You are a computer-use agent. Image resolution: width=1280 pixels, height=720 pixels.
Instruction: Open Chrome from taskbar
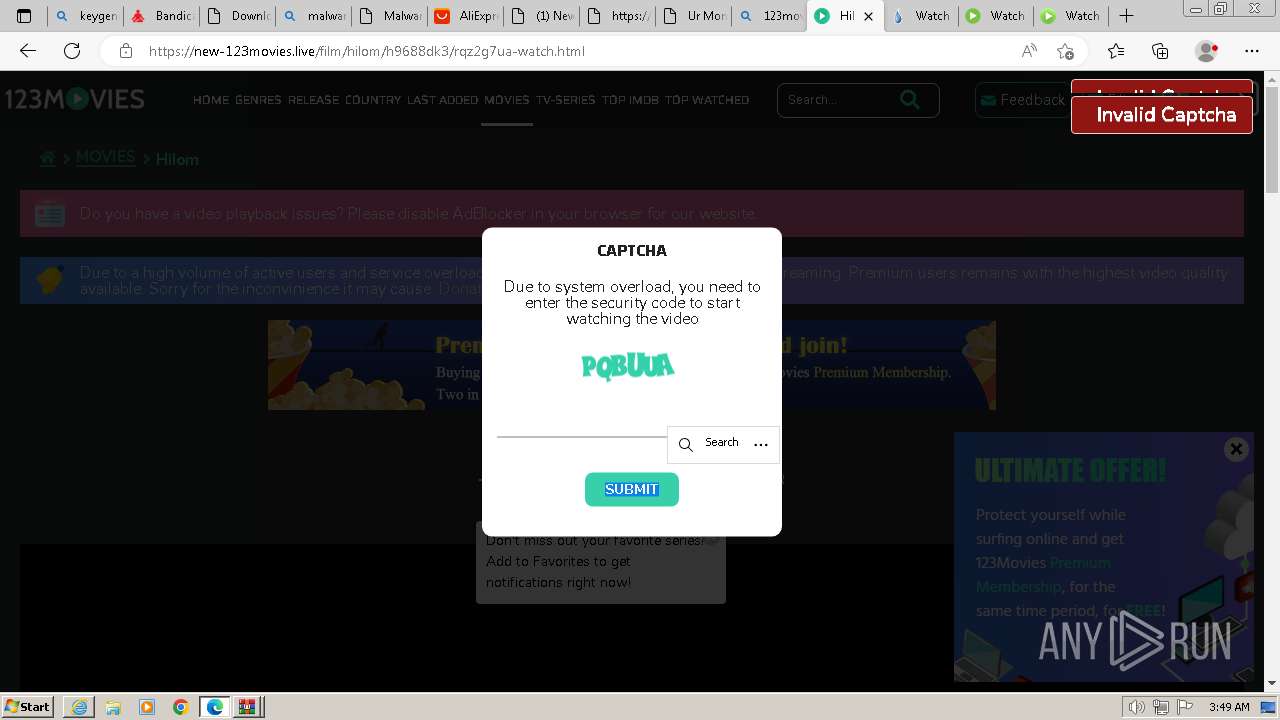pos(181,707)
